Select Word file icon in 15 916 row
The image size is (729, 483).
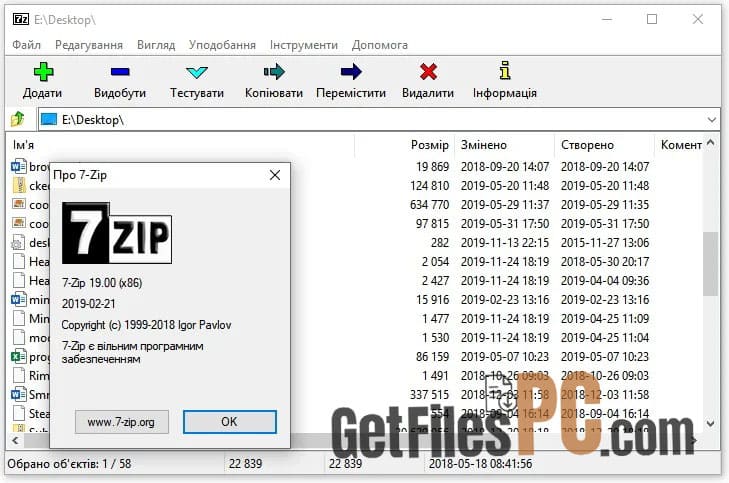[19, 299]
